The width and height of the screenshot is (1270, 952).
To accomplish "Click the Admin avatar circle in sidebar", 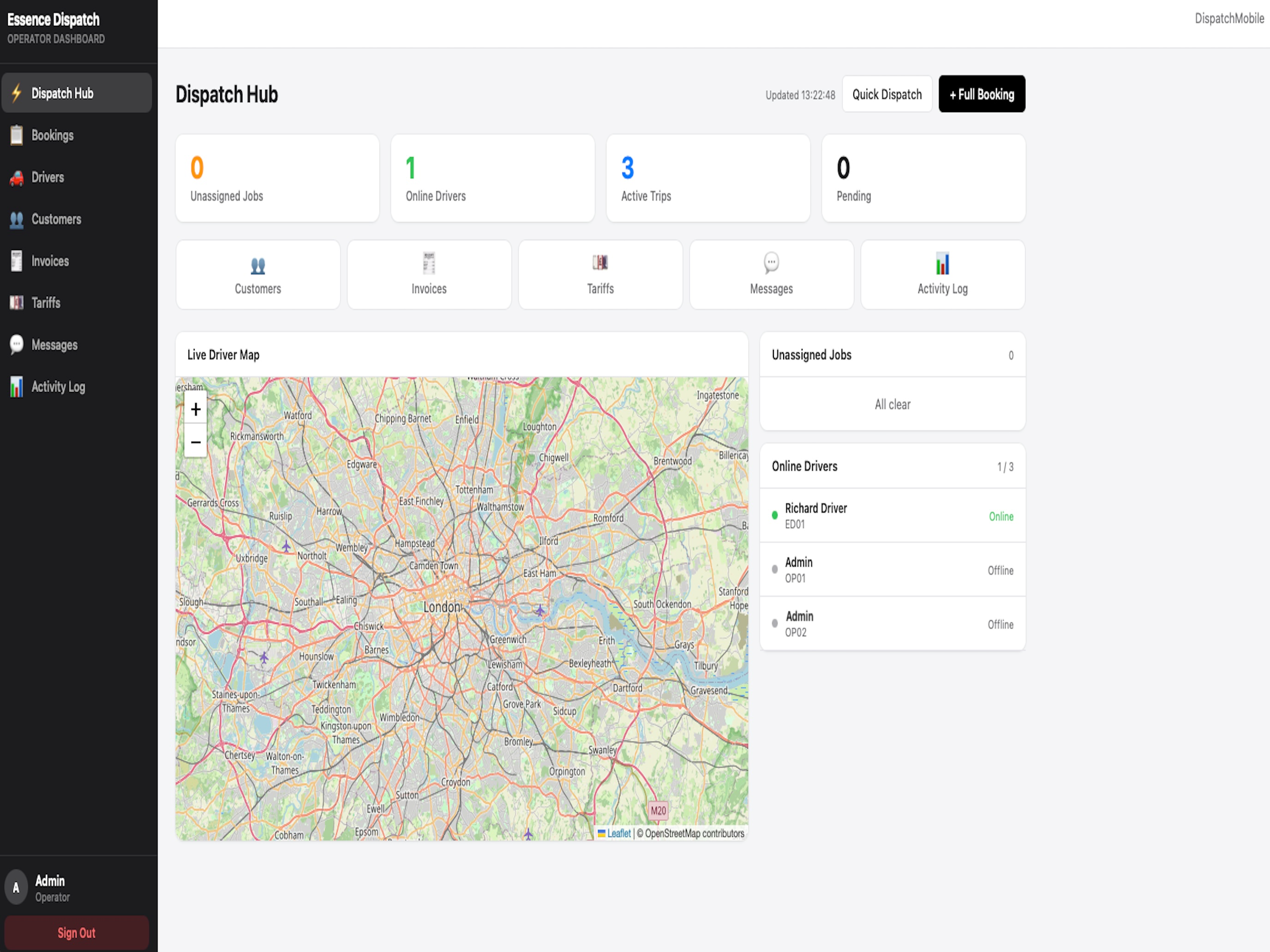I will click(16, 888).
